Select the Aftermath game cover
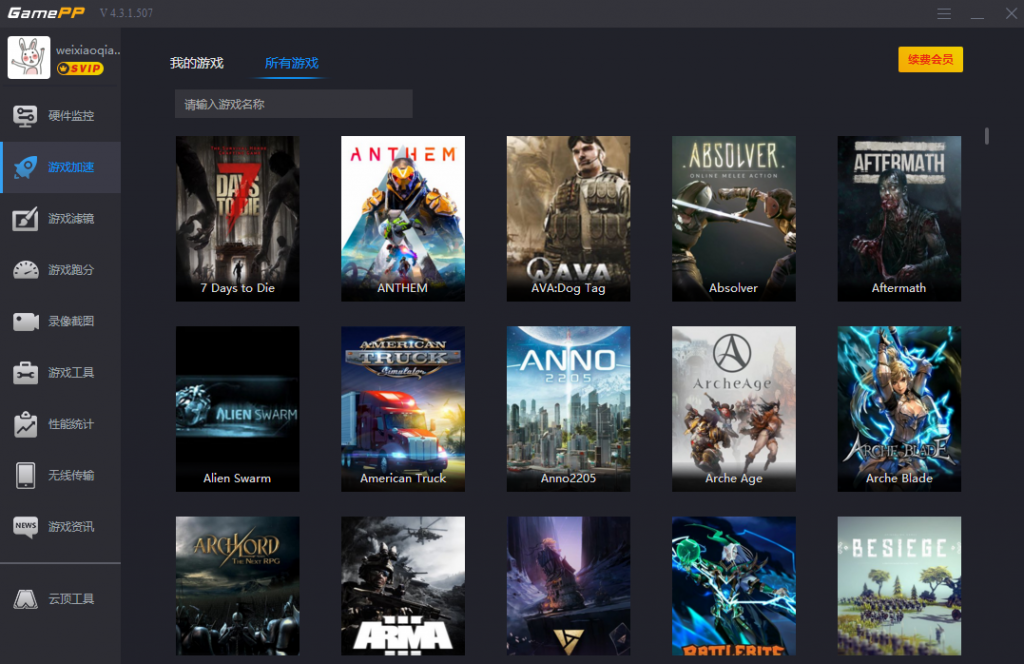 tap(899, 219)
